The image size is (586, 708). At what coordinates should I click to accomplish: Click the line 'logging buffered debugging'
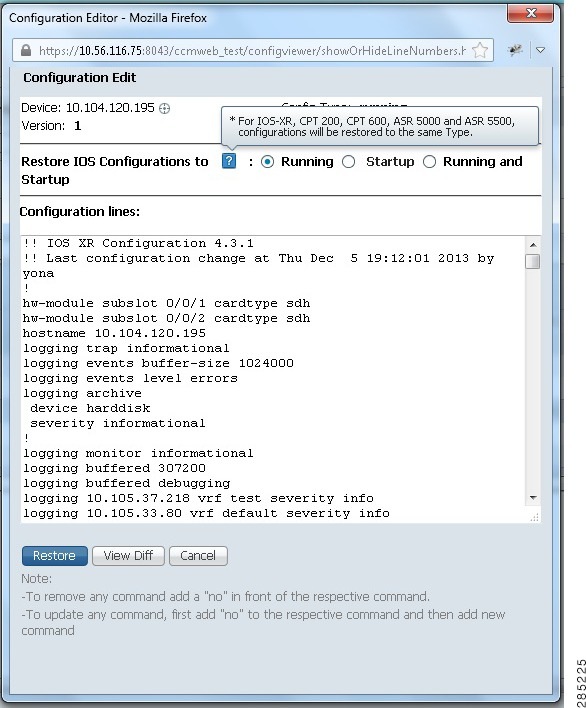(x=126, y=483)
